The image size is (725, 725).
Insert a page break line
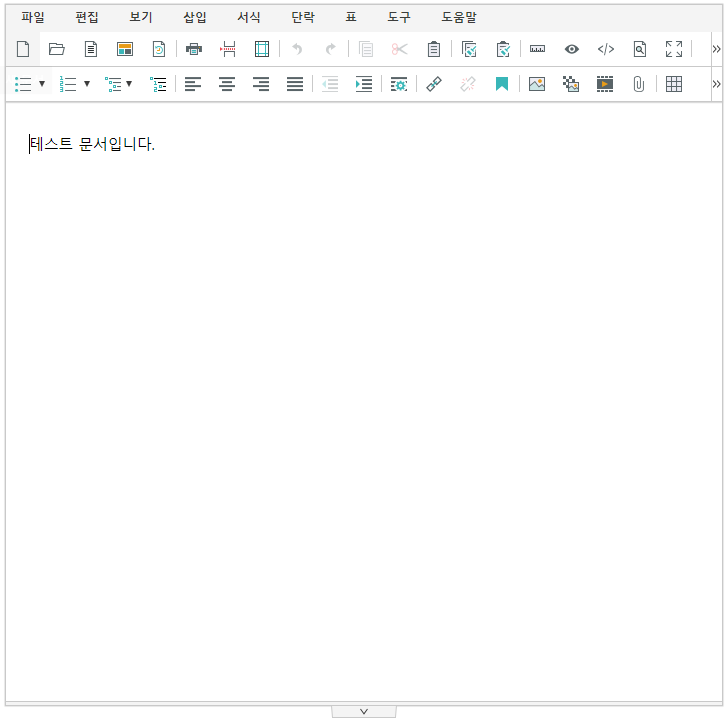tap(228, 49)
